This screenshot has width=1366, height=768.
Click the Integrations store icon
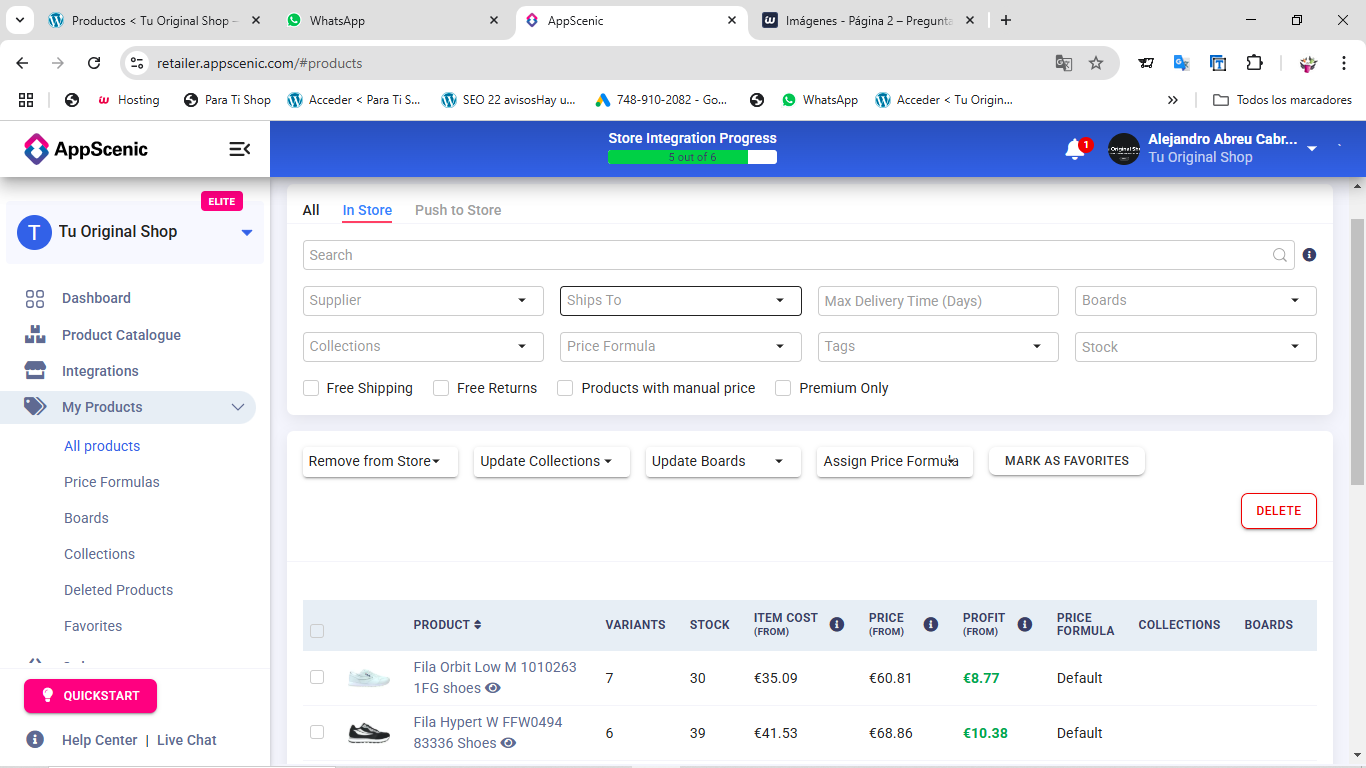[35, 371]
